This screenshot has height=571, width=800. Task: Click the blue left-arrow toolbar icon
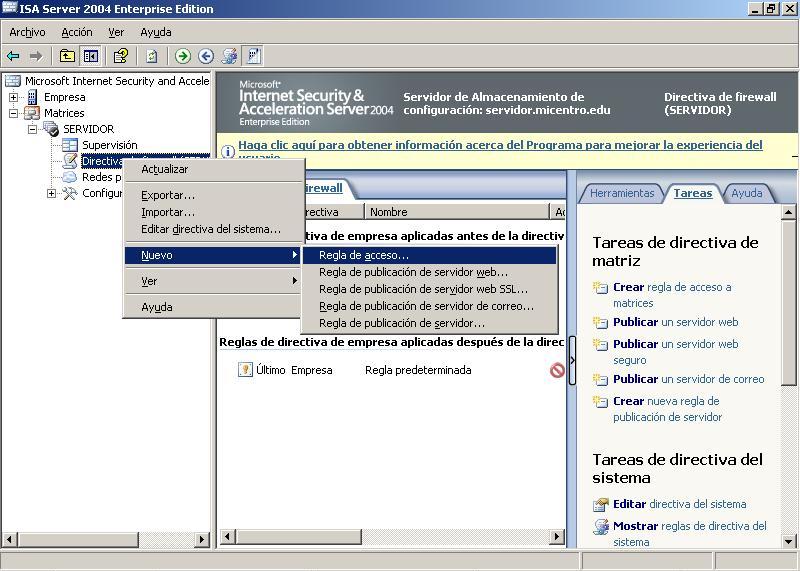click(206, 56)
